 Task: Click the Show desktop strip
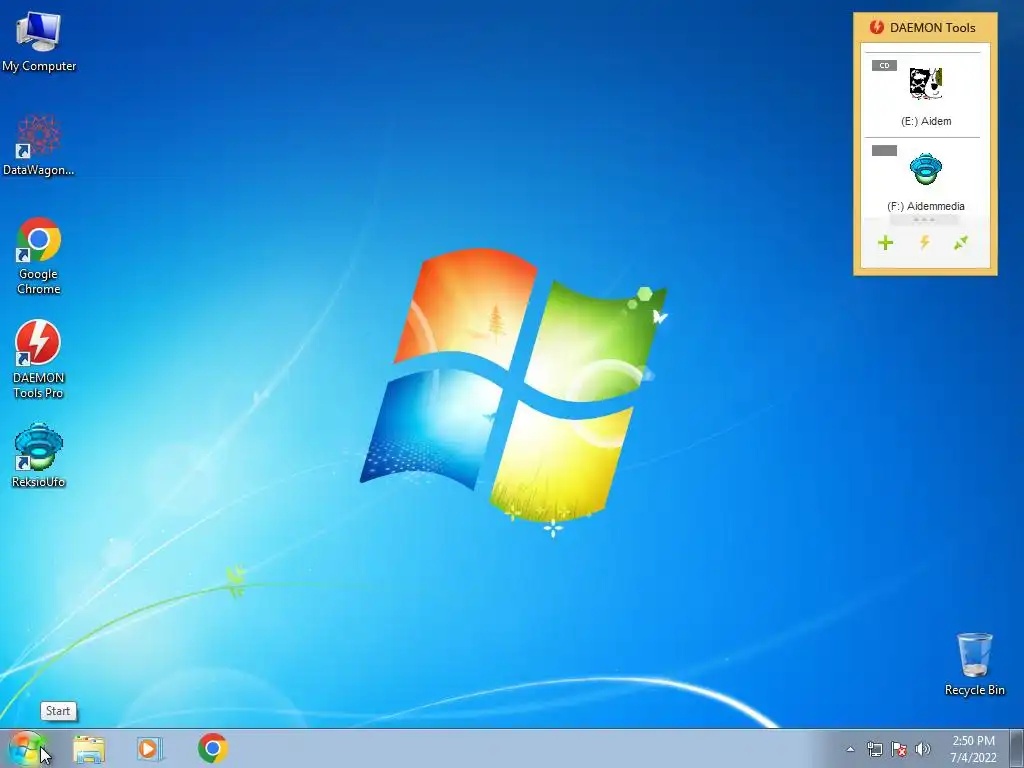click(1016, 749)
